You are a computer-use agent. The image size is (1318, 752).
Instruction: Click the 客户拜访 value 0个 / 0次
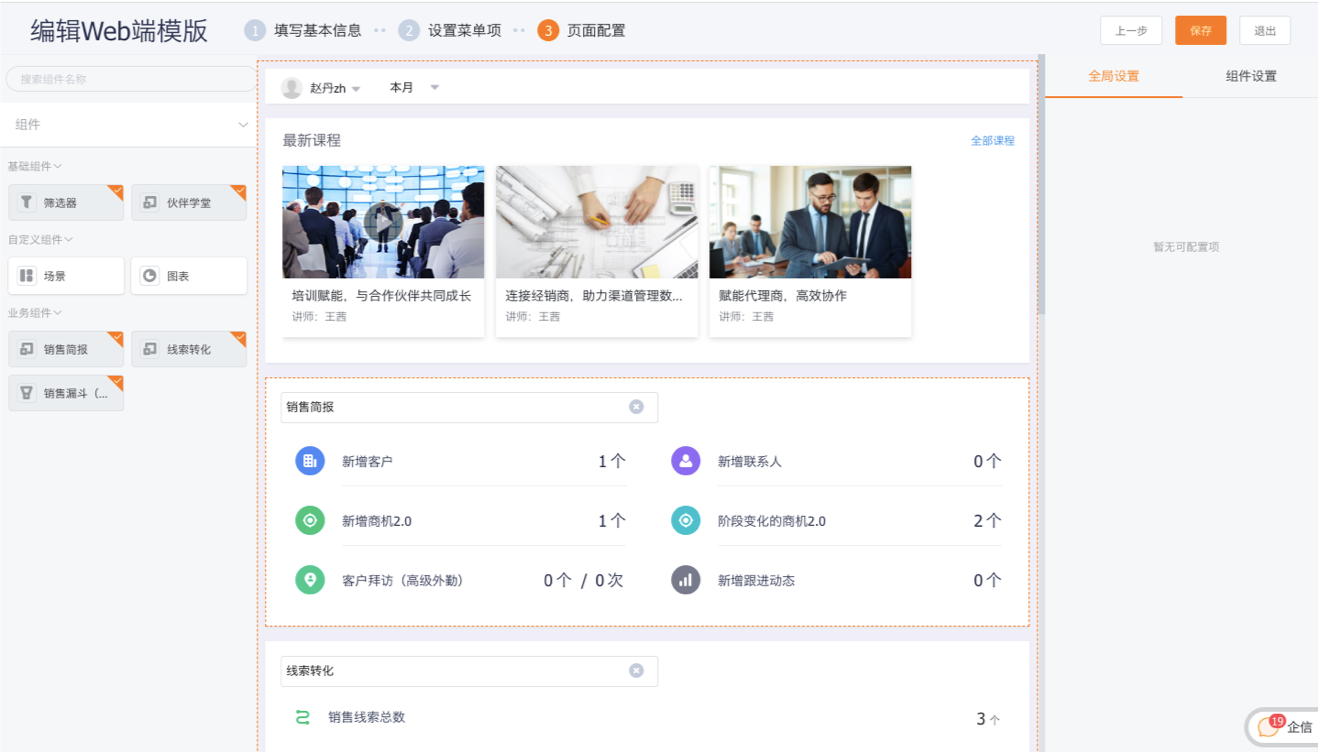coord(584,580)
